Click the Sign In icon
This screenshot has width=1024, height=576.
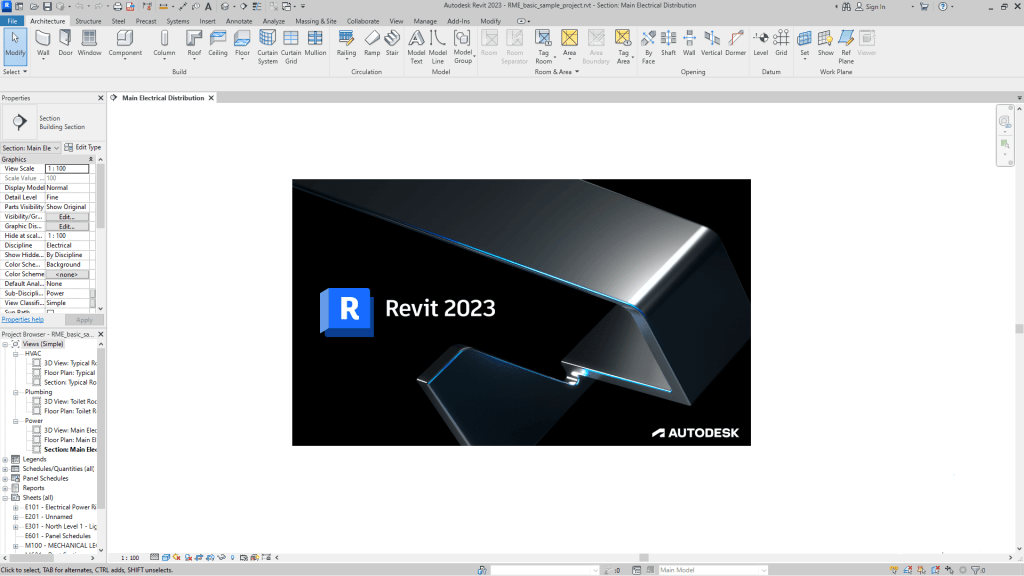point(869,5)
